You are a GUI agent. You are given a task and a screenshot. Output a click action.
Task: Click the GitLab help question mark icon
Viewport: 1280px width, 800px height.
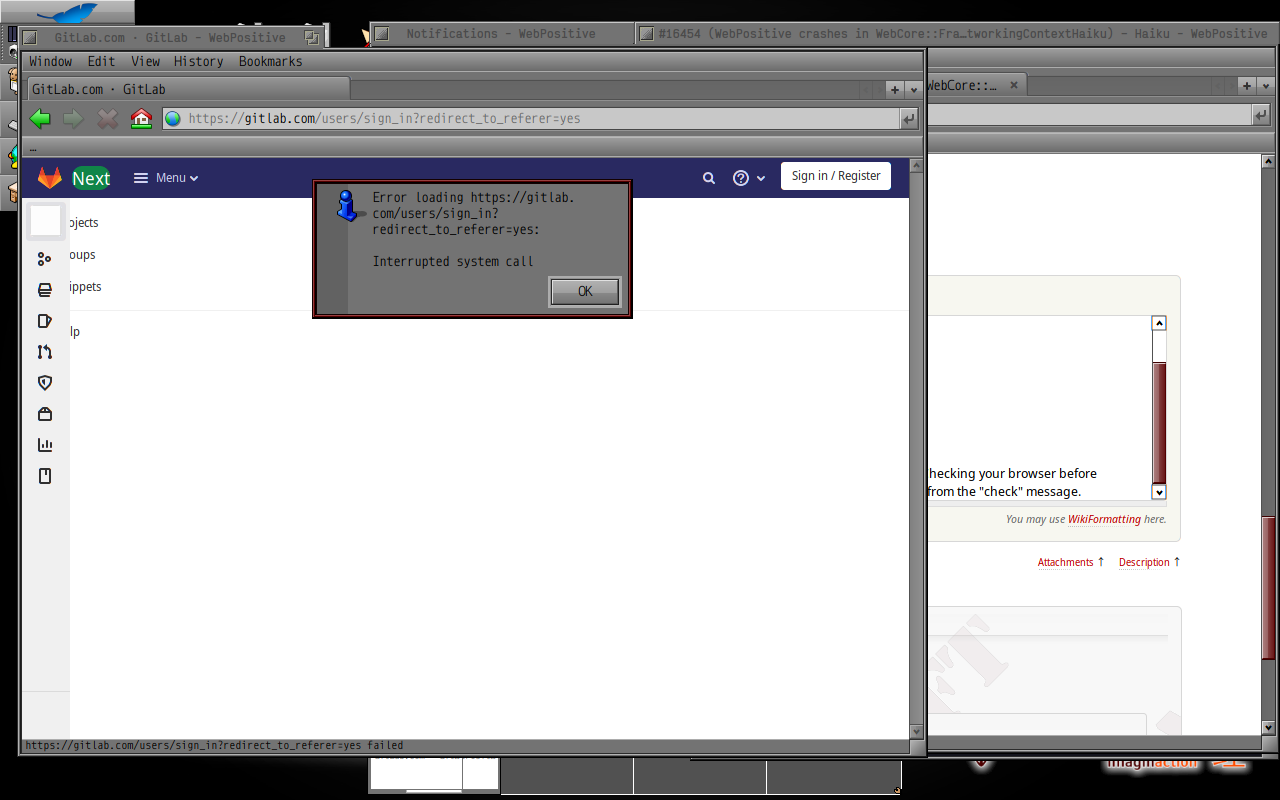pos(741,178)
